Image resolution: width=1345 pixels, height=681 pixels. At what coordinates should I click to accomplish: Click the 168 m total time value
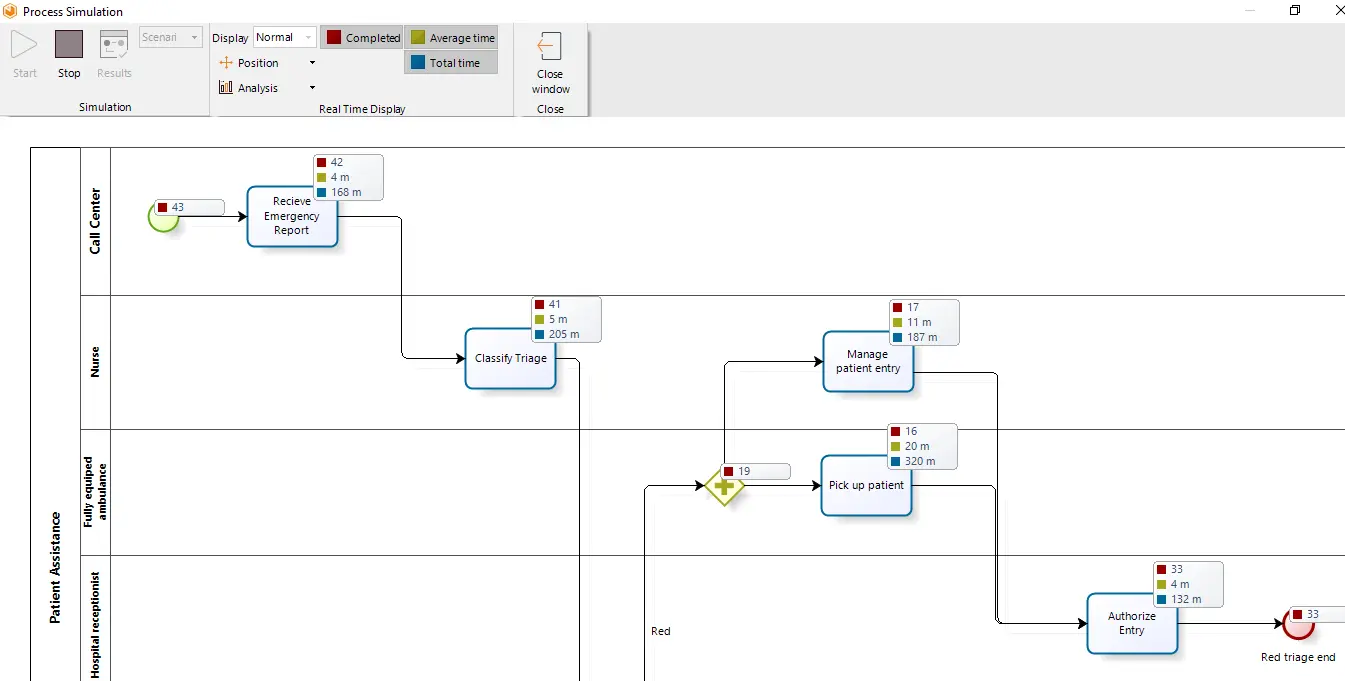tap(346, 192)
